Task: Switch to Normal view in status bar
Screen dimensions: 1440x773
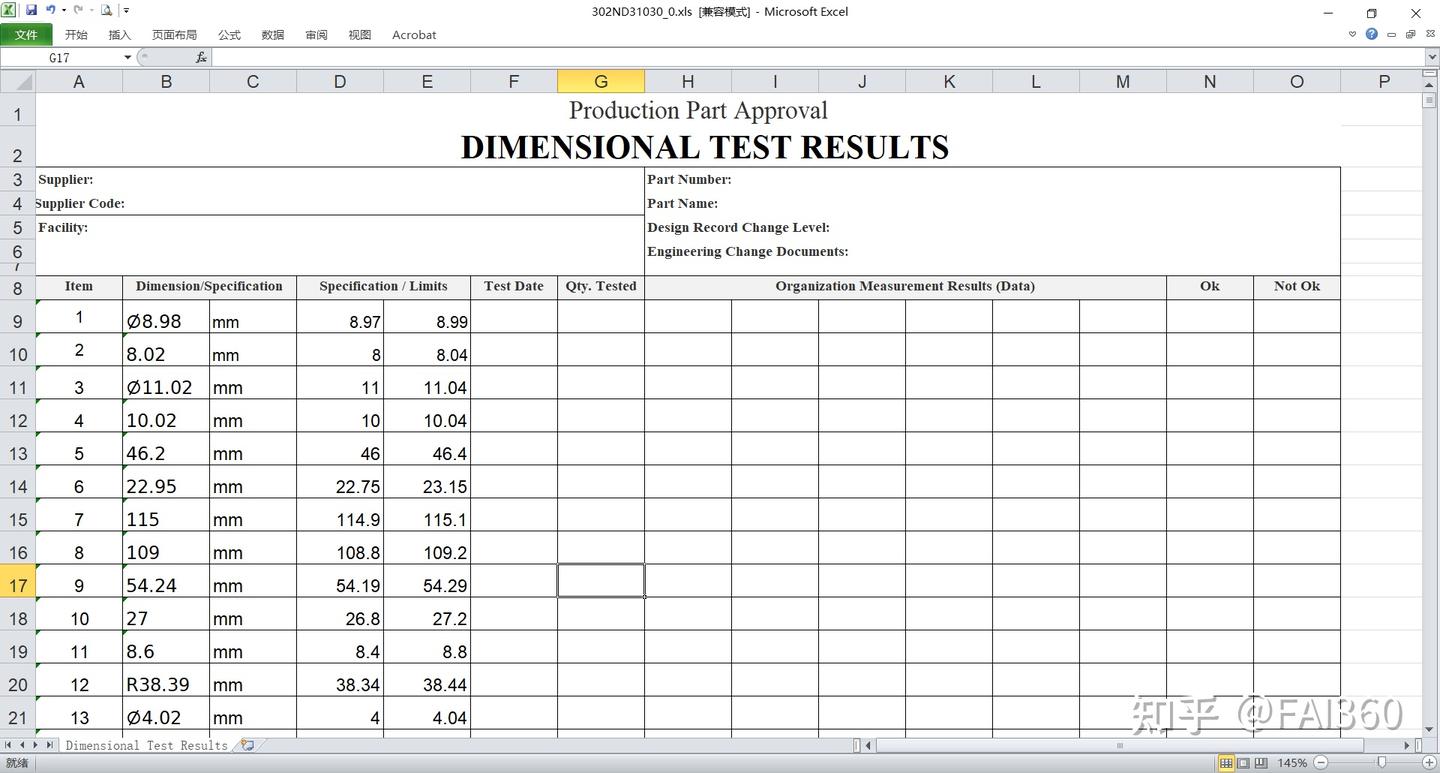Action: coord(1226,763)
